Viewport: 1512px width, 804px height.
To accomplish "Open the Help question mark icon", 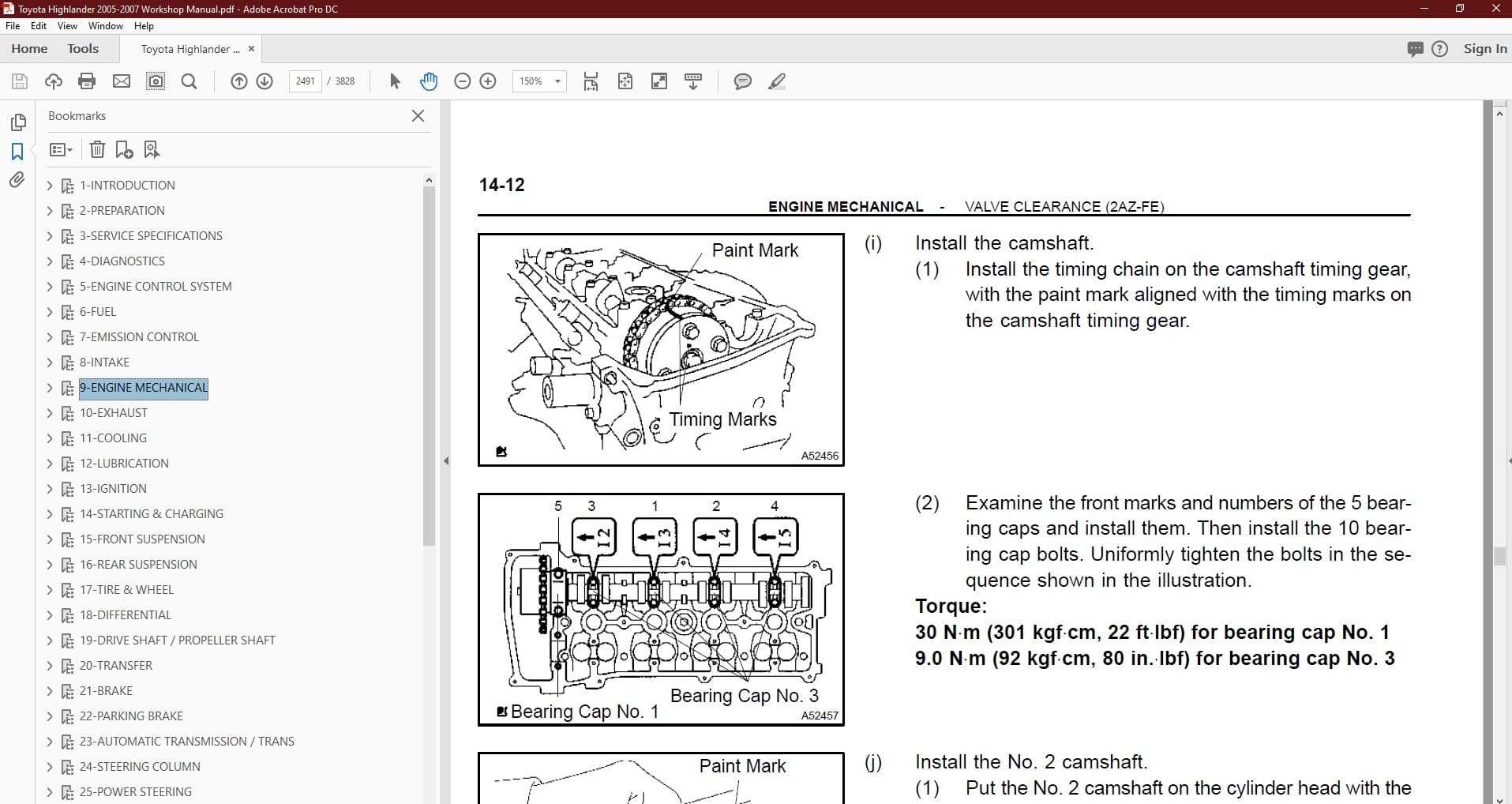I will point(1440,49).
